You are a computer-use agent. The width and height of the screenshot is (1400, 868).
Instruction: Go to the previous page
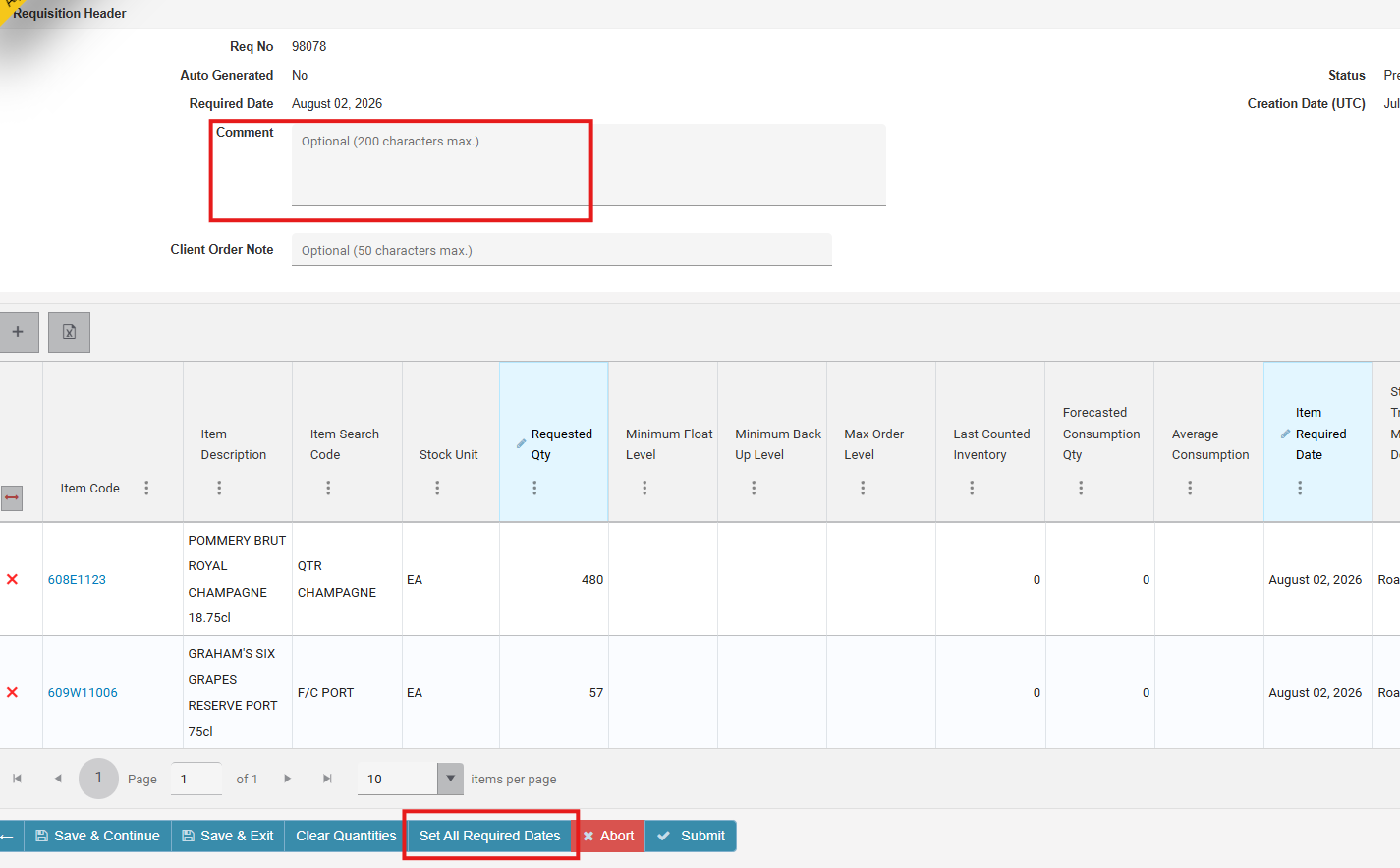[58, 779]
